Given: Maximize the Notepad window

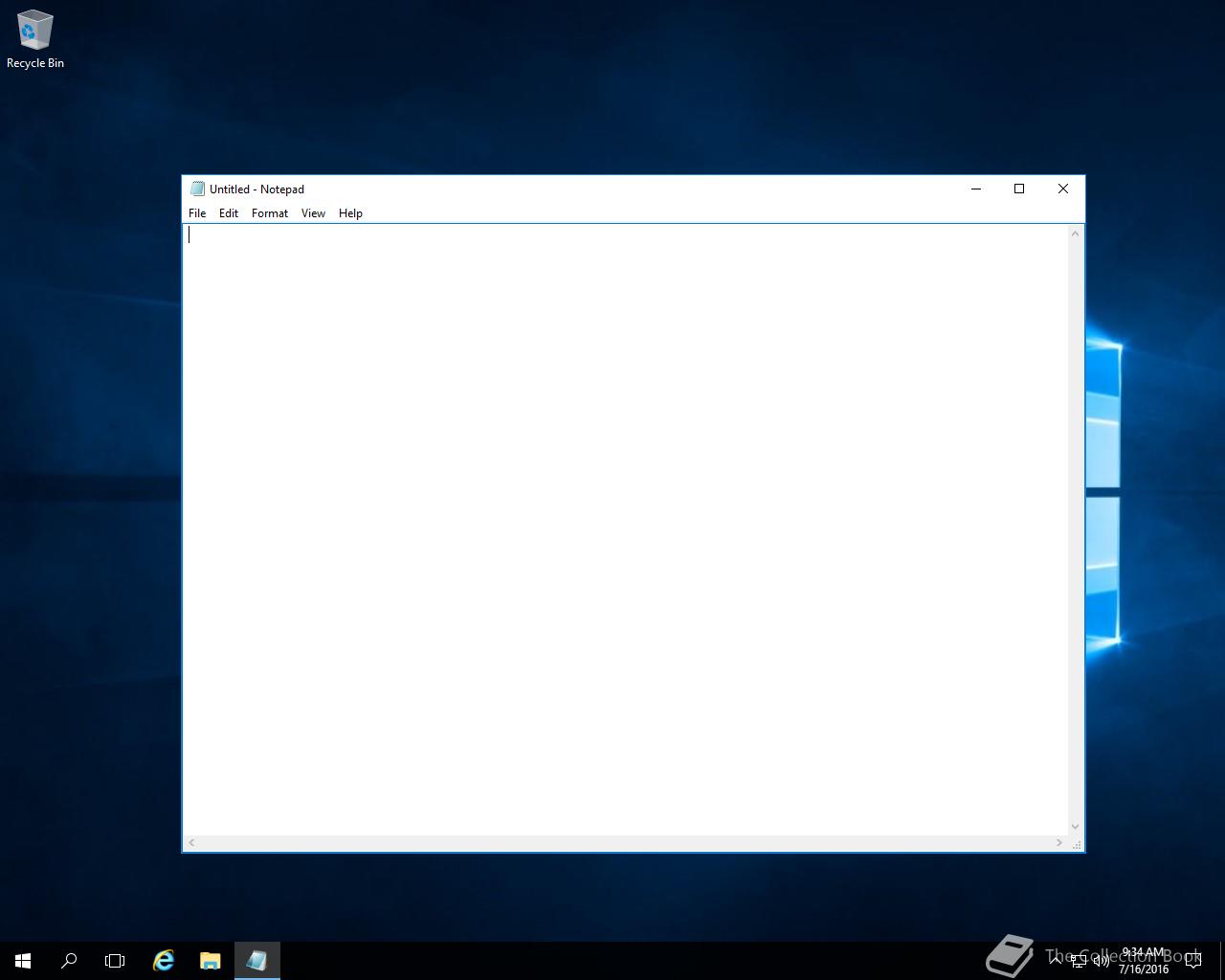Looking at the screenshot, I should [x=1019, y=189].
